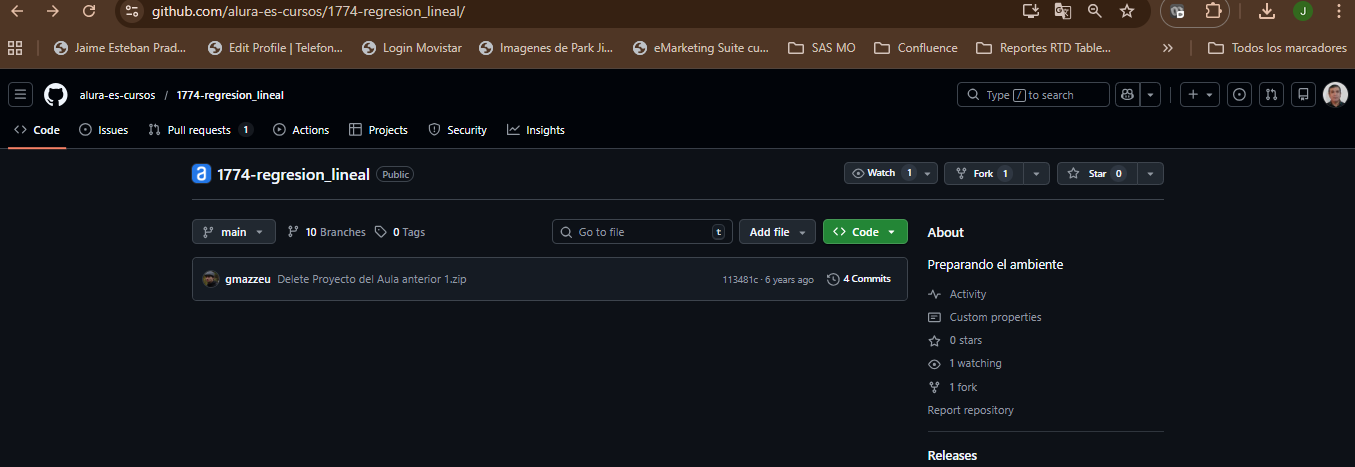Open GitHub hamburger navigation menu
This screenshot has width=1355, height=467.
click(20, 95)
